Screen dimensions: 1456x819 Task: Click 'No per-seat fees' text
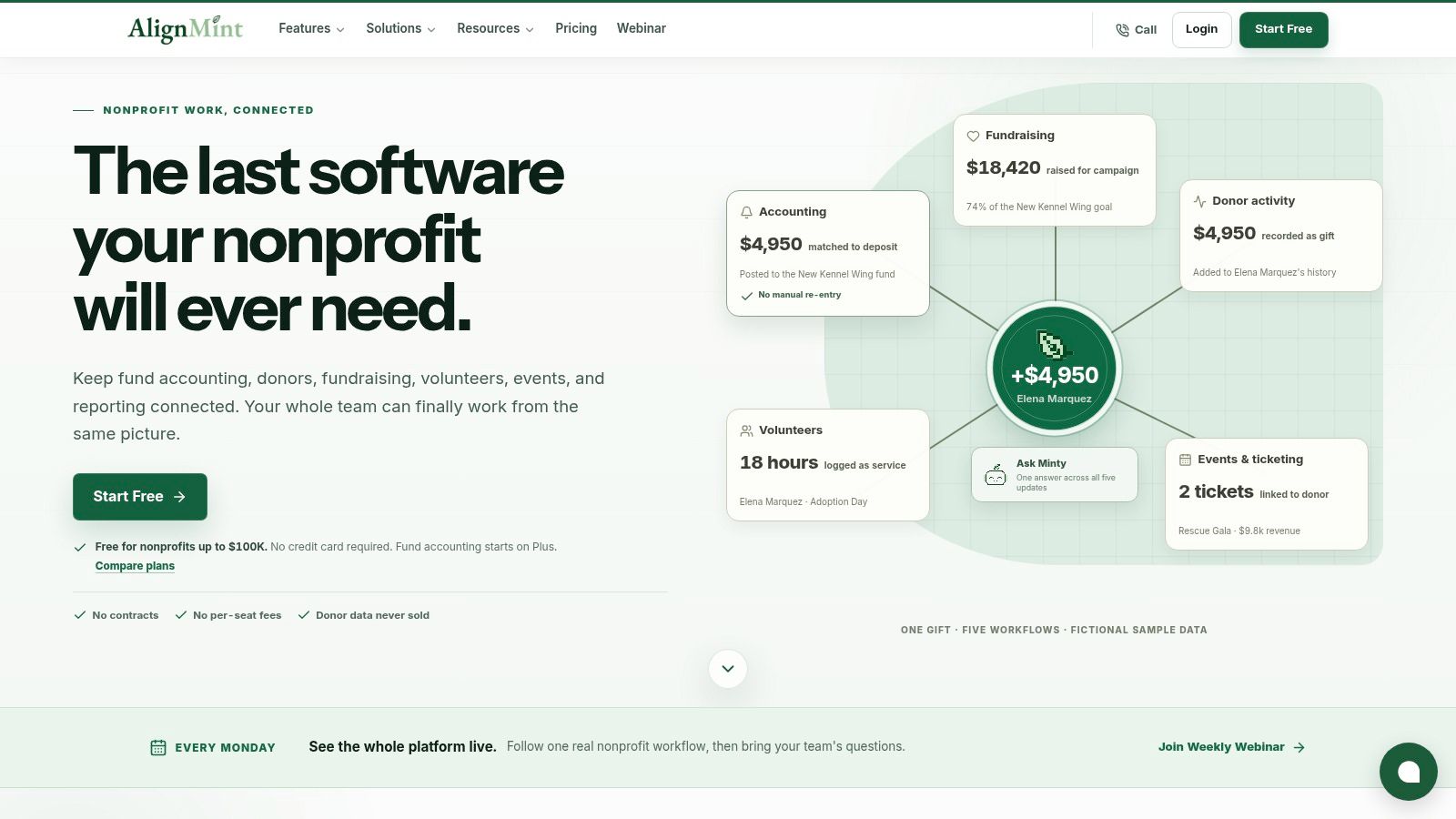coord(237,615)
